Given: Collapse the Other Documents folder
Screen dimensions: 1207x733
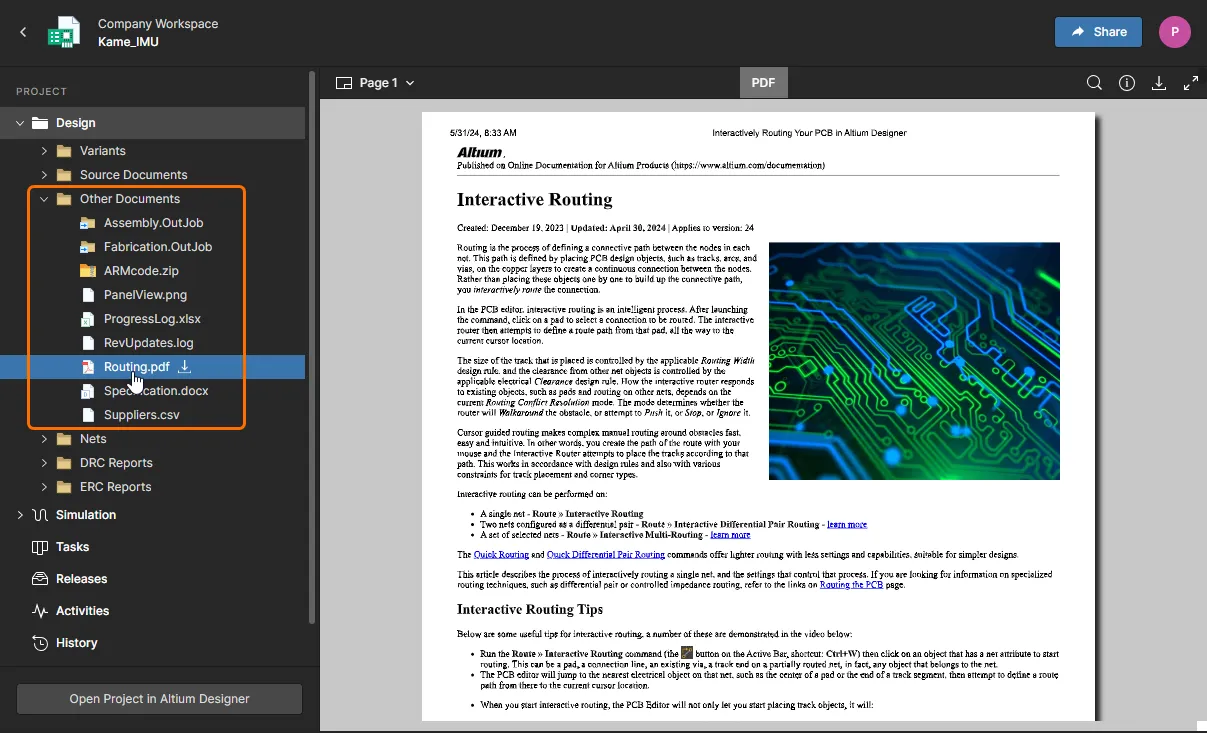Looking at the screenshot, I should coord(44,199).
